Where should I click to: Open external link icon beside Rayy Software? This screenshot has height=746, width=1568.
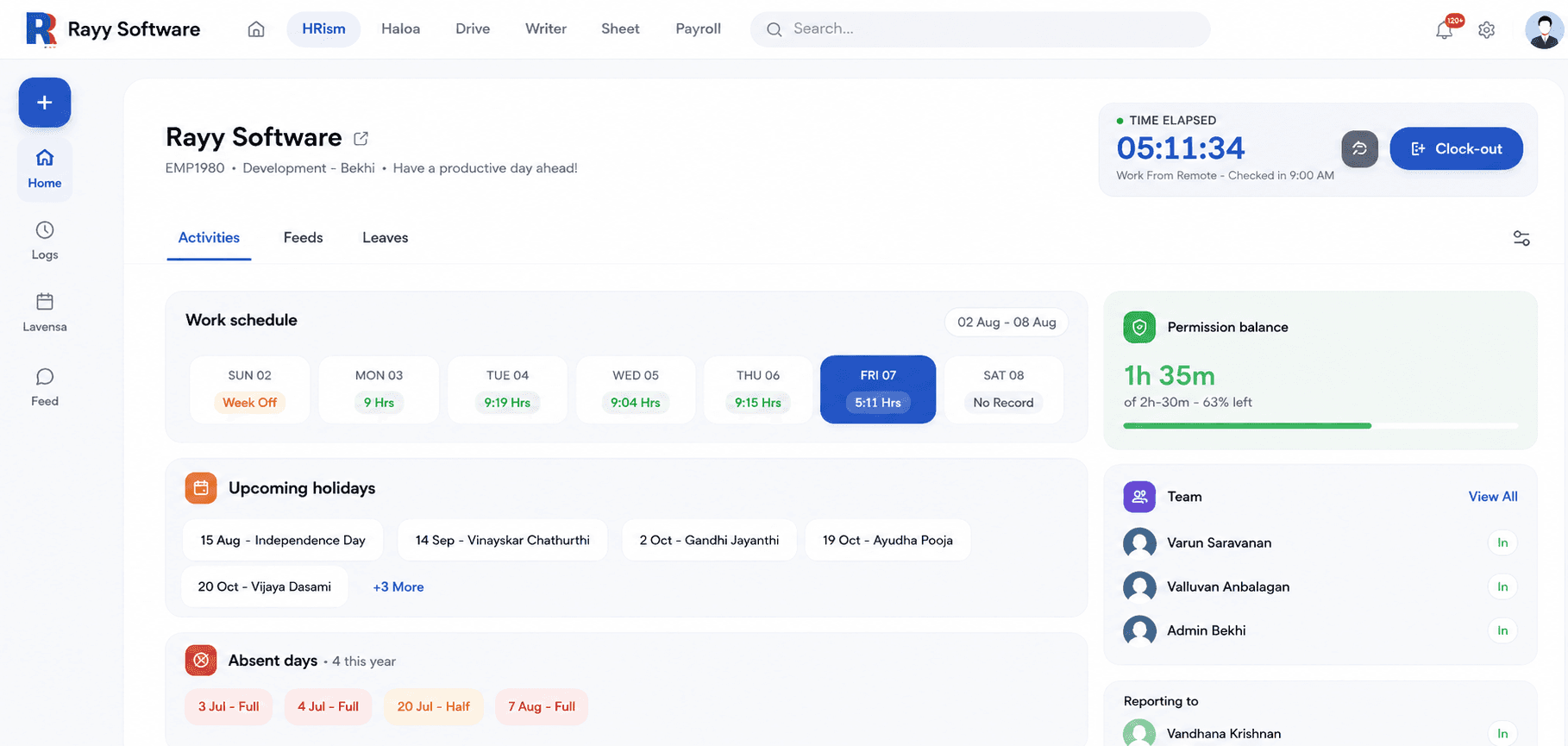361,138
